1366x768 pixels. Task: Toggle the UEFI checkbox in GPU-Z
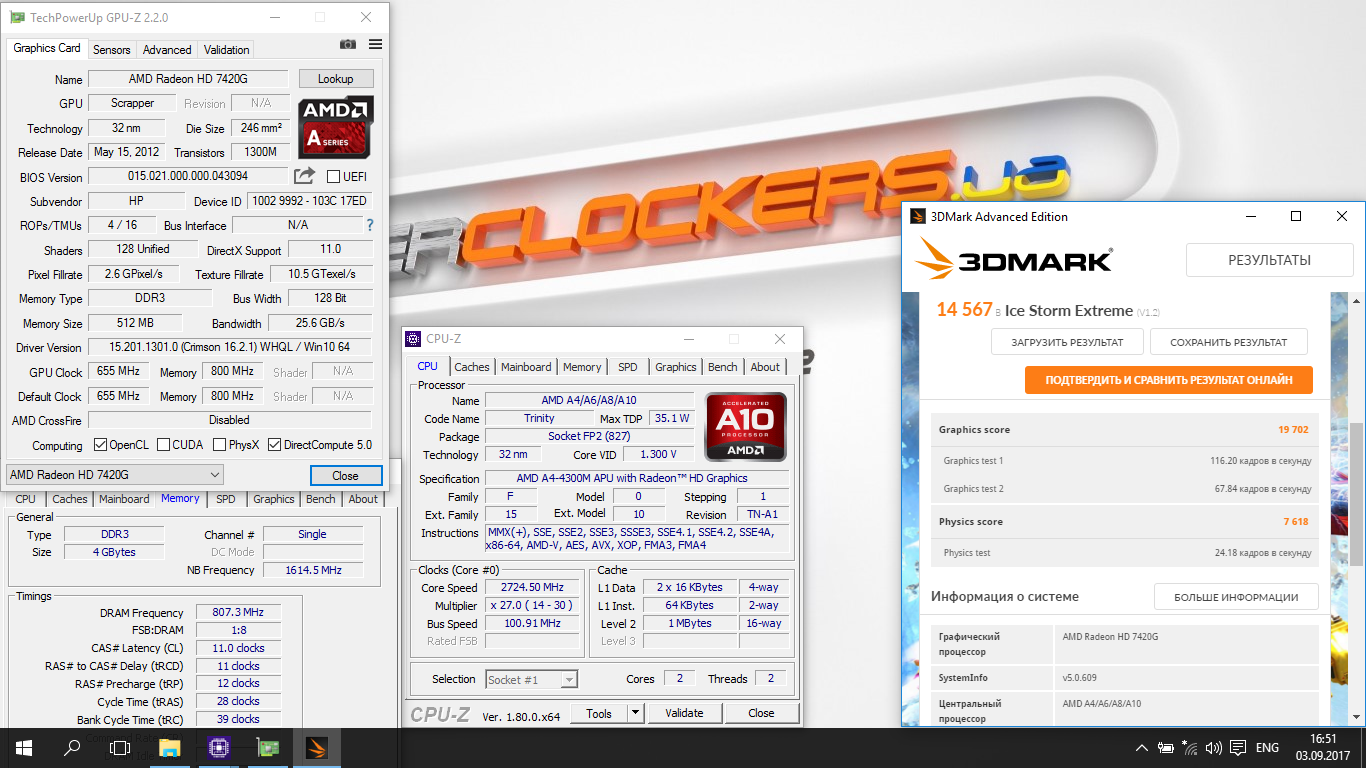click(334, 177)
